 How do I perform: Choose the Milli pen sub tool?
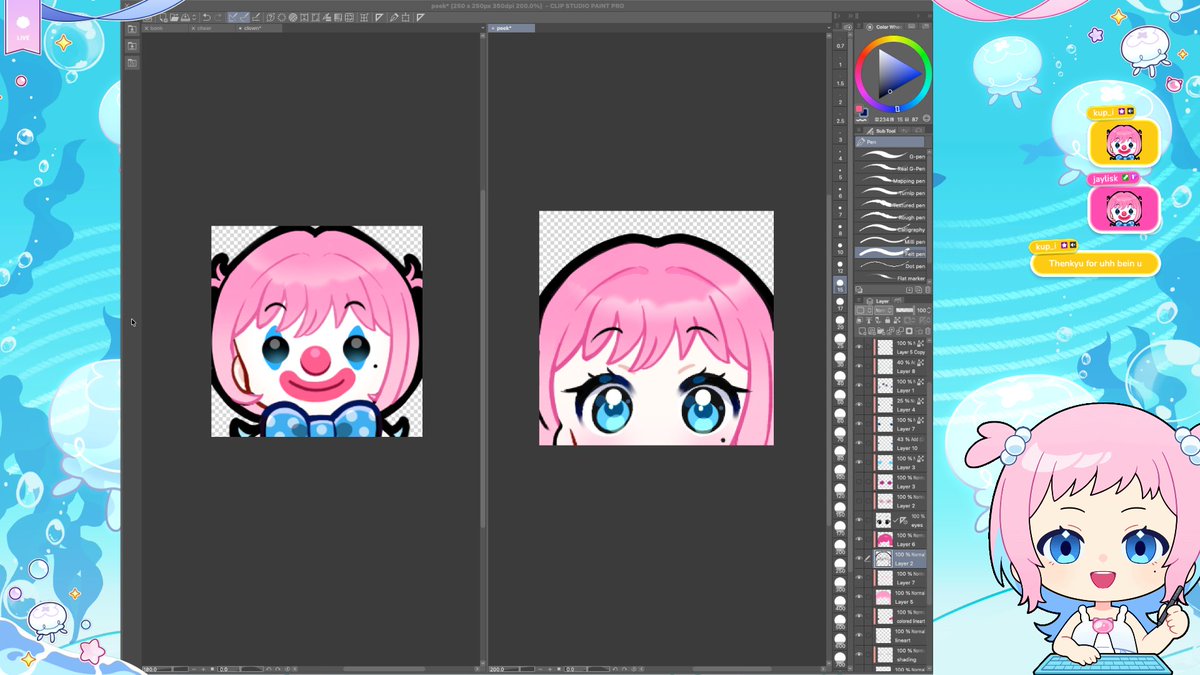[890, 241]
